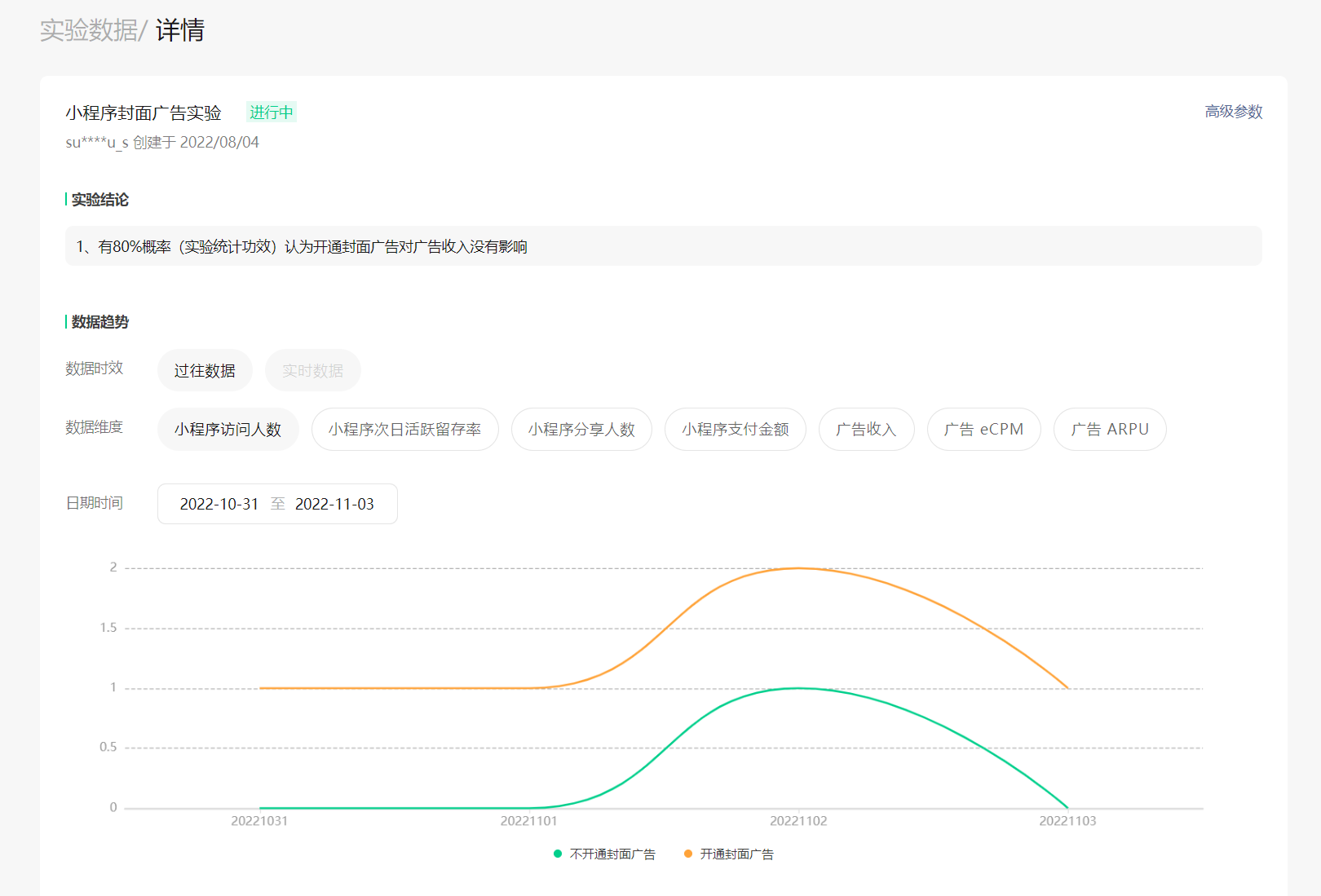Open start date 2022-10-31 picker
This screenshot has width=1321, height=896.
pos(219,505)
